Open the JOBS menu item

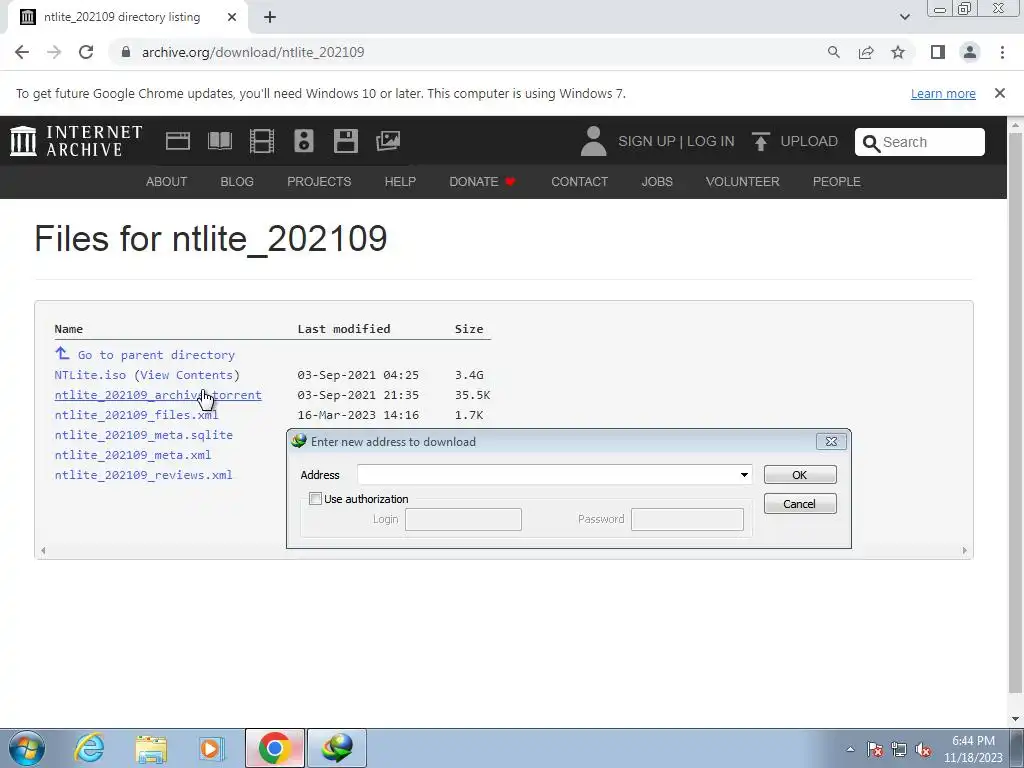point(657,182)
